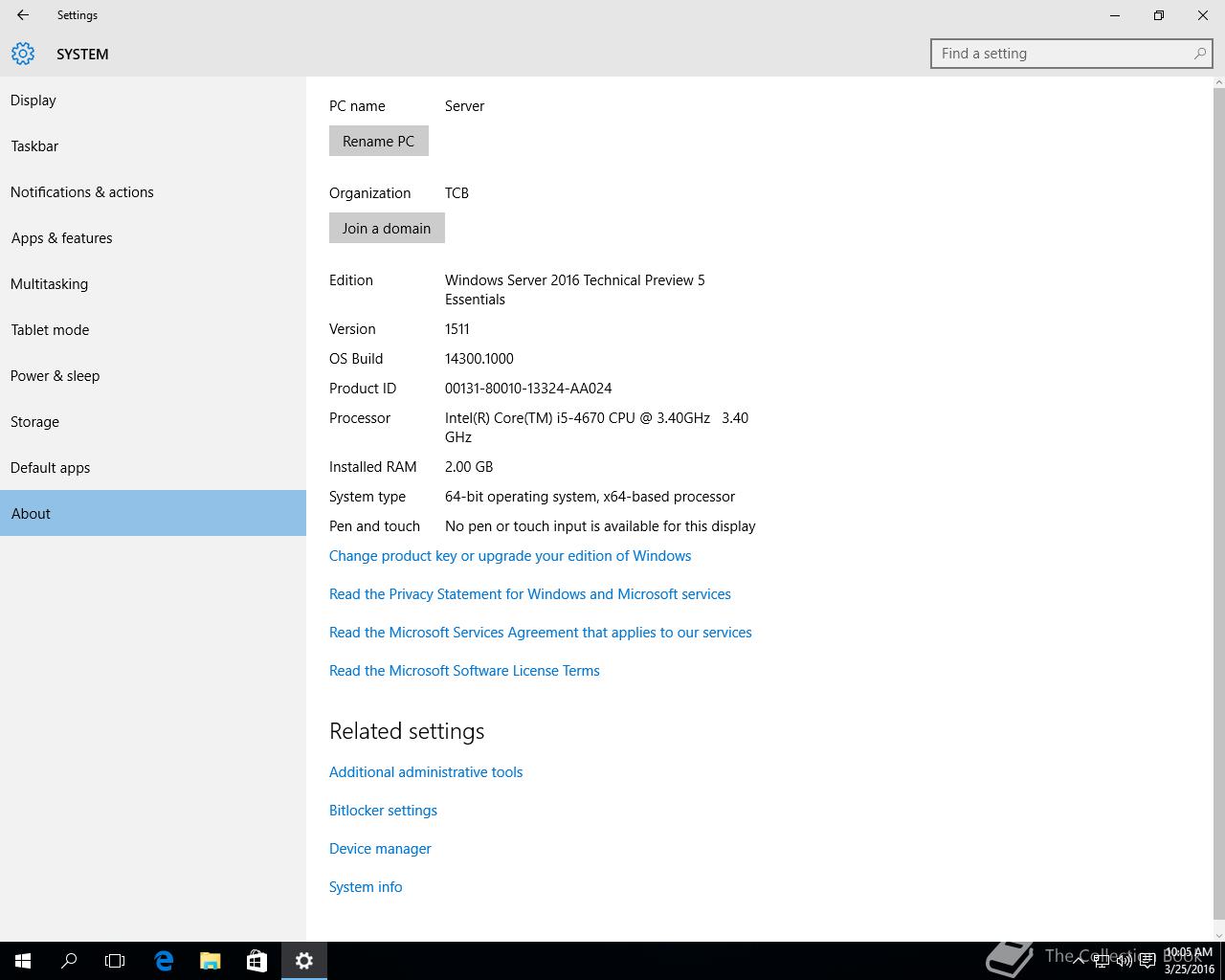Viewport: 1225px width, 980px height.
Task: Click the Join a domain button
Action: [387, 228]
